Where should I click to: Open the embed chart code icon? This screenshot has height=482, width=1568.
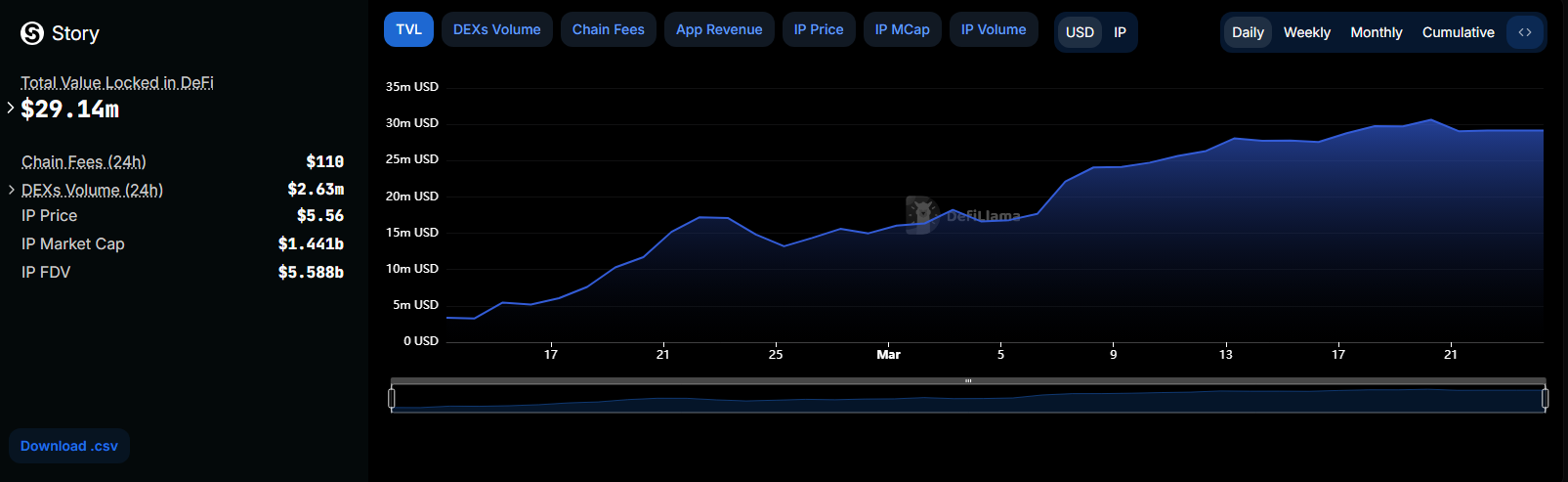[1525, 32]
